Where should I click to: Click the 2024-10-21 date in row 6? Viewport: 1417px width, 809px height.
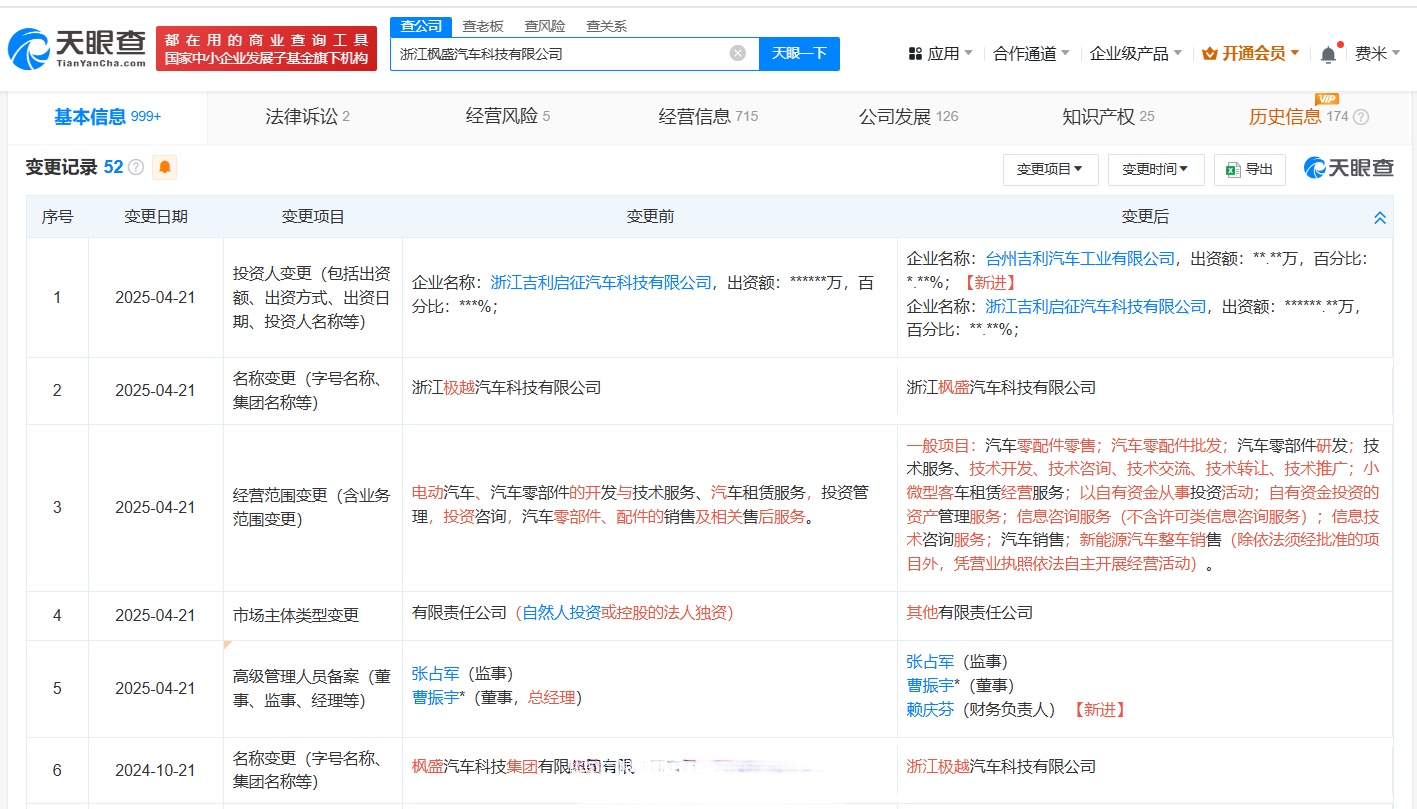[155, 771]
